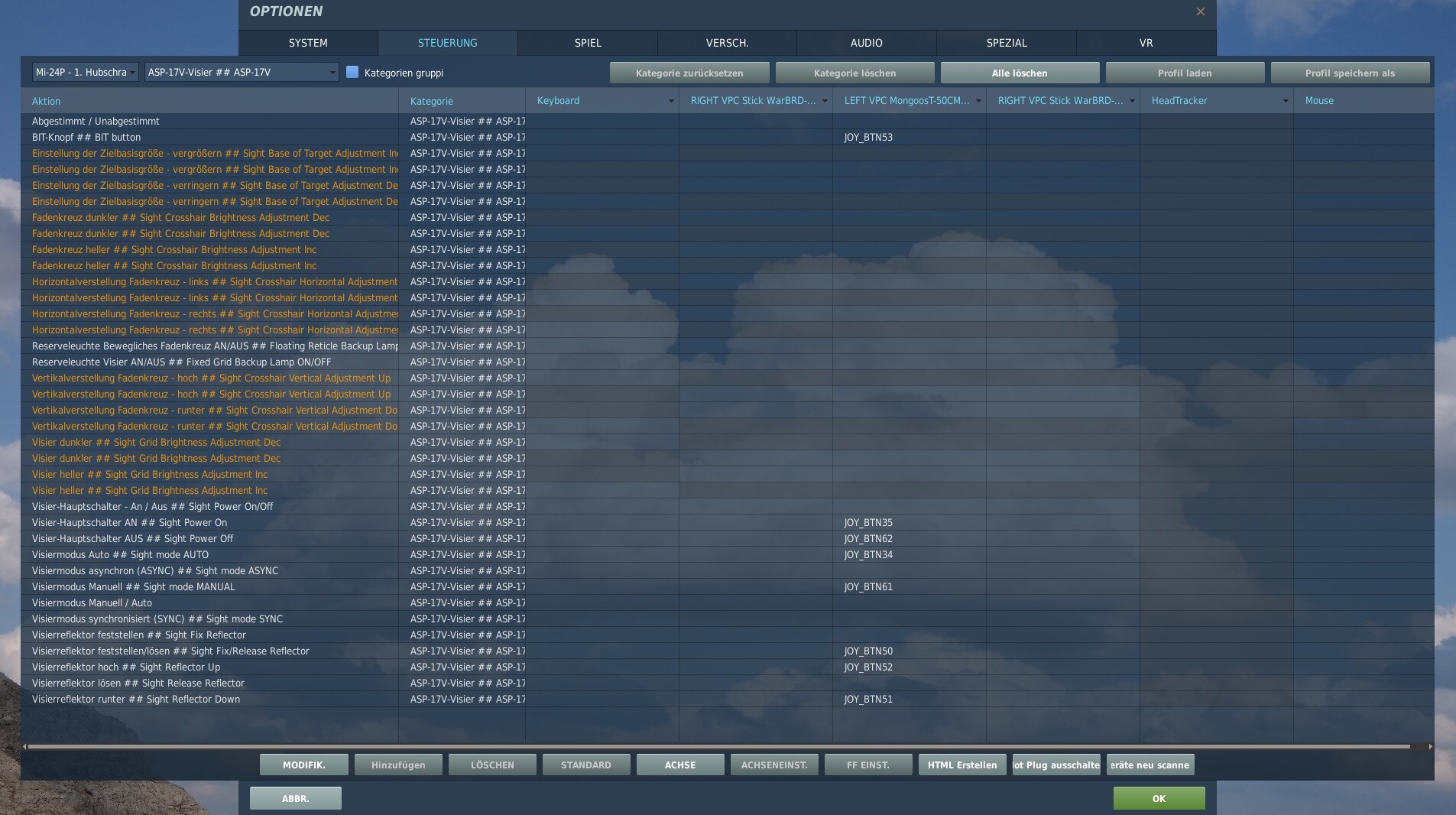Select the Visiermodus Auto row
Viewport: 1456px width, 815px height.
tap(727, 555)
